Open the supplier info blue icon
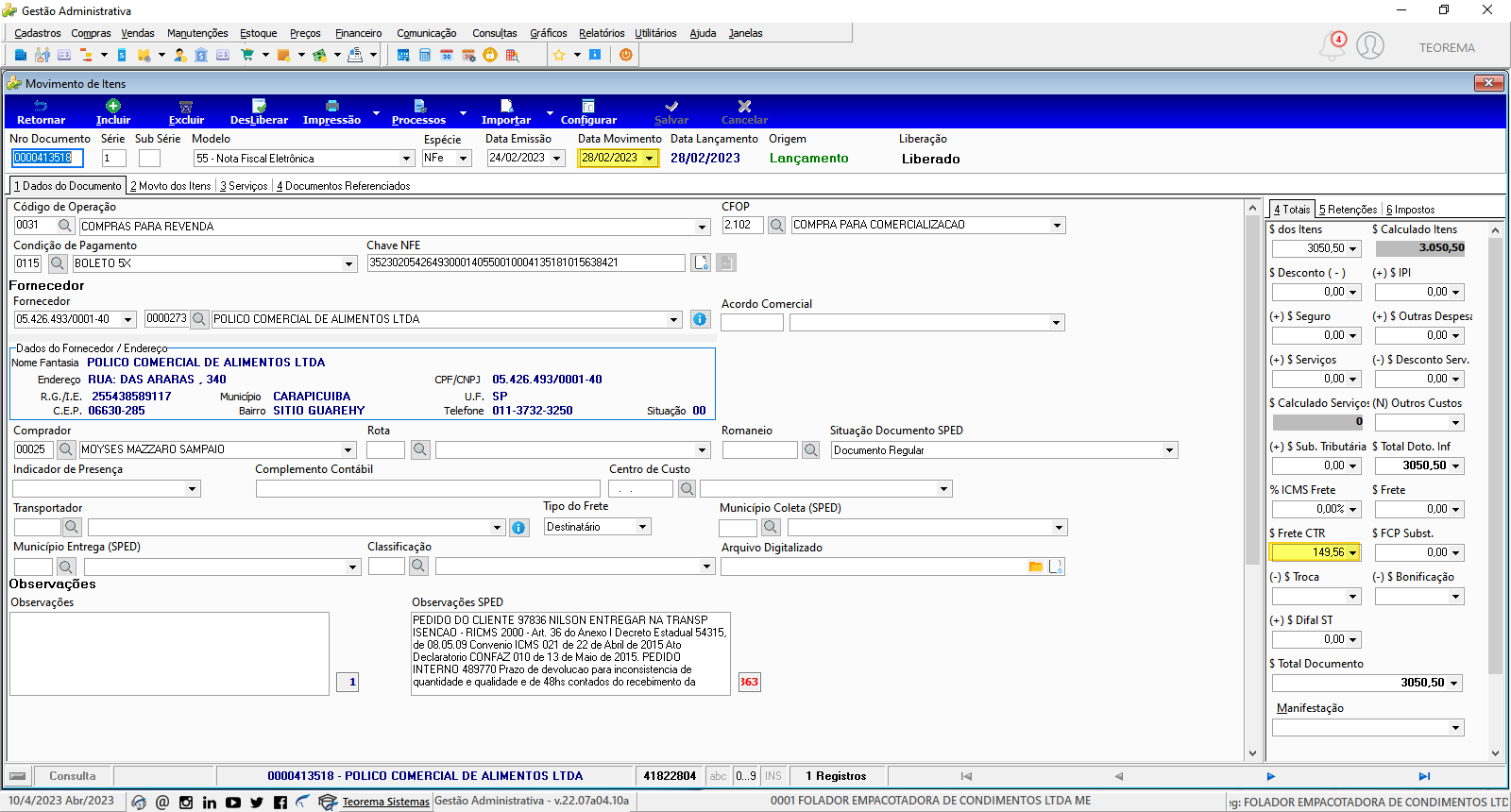The image size is (1511, 812). (x=700, y=319)
